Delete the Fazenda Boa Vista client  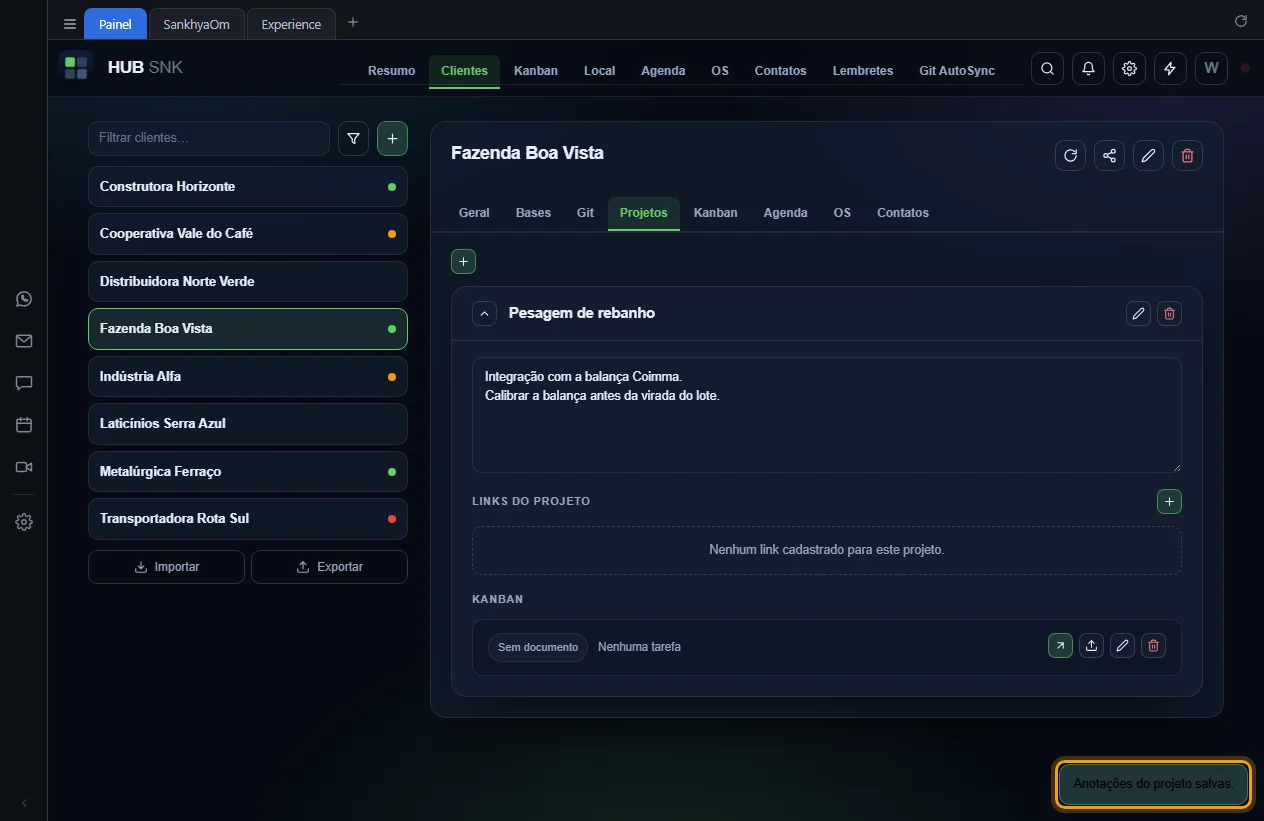1187,155
